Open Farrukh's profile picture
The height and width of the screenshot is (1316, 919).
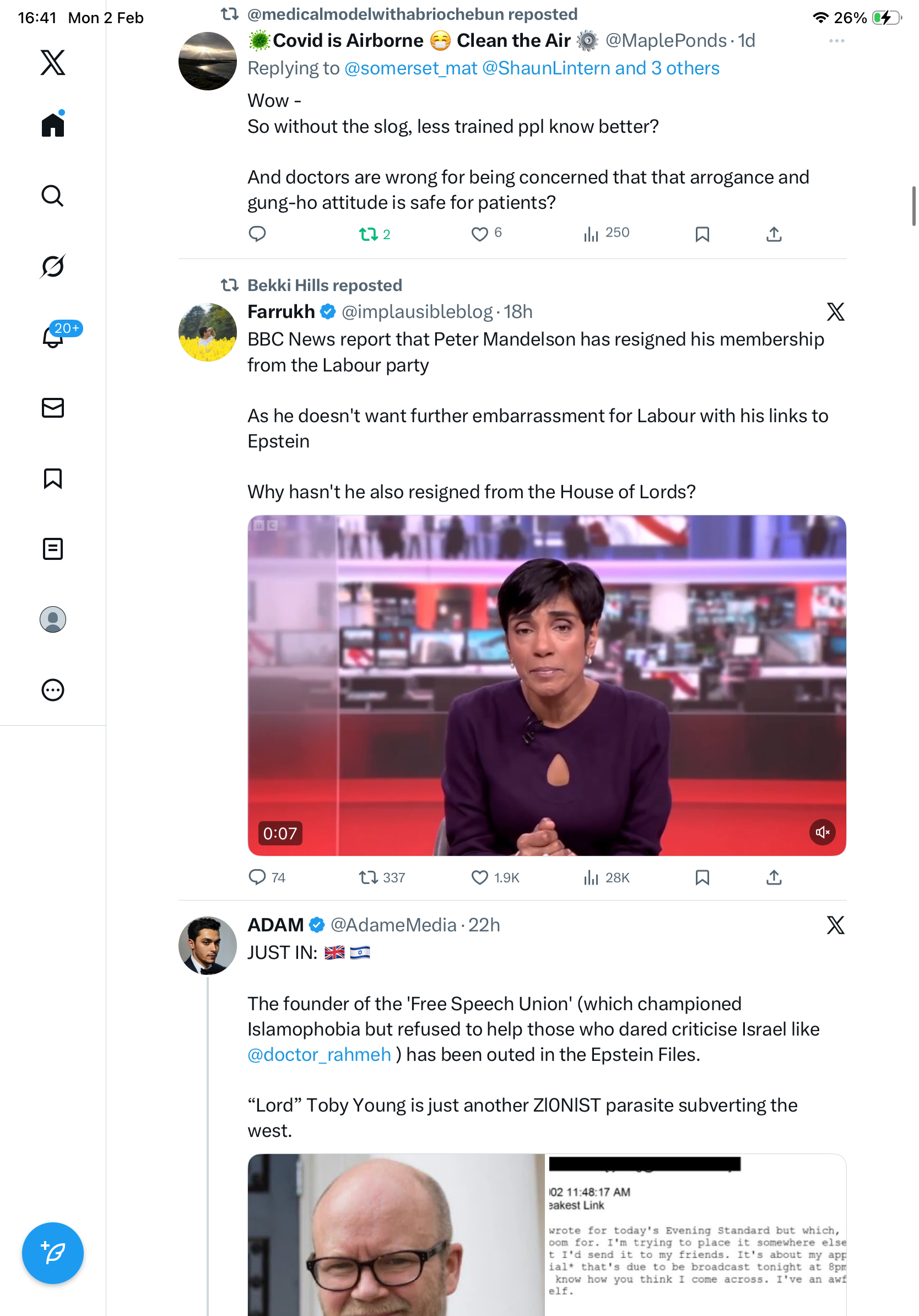tap(207, 332)
